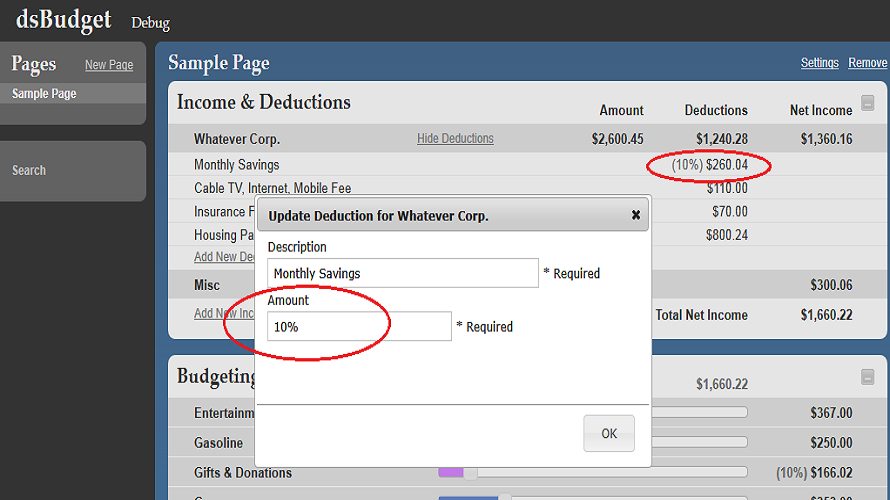Open the Debug menu item
The image size is (890, 500).
tap(150, 23)
